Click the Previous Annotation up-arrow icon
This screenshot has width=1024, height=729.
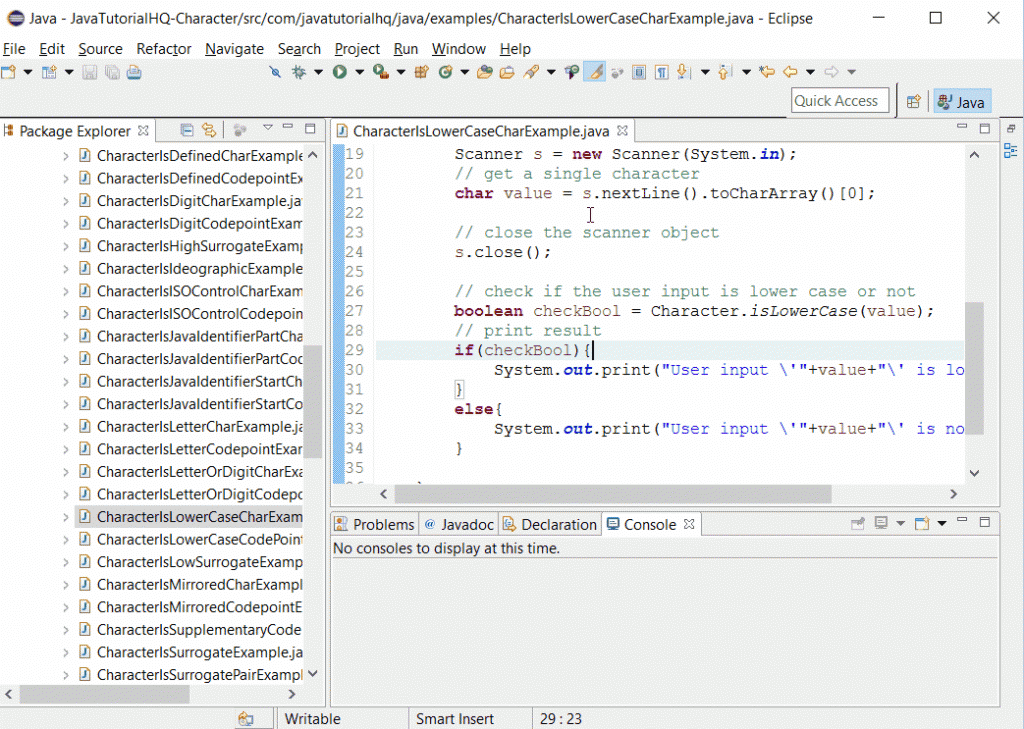pyautogui.click(x=724, y=72)
